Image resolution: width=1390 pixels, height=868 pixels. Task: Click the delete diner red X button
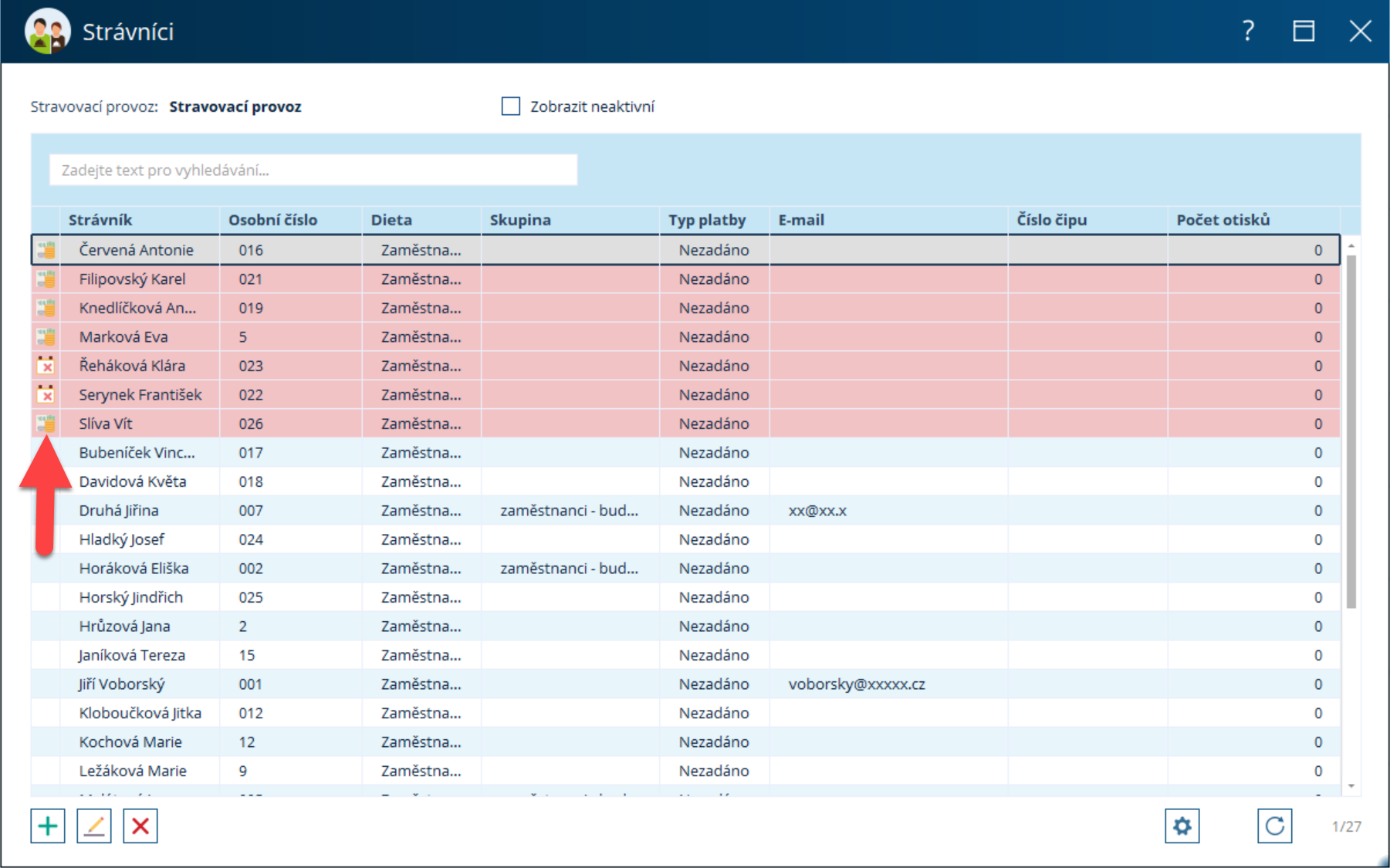(140, 826)
